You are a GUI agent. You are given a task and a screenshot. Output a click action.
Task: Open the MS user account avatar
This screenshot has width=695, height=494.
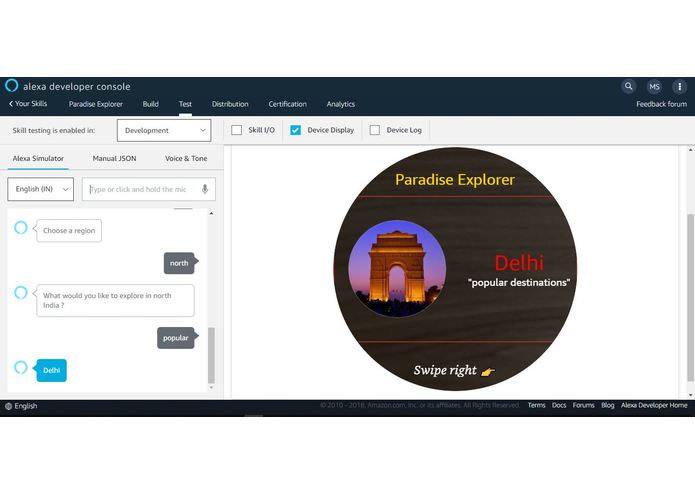(654, 86)
